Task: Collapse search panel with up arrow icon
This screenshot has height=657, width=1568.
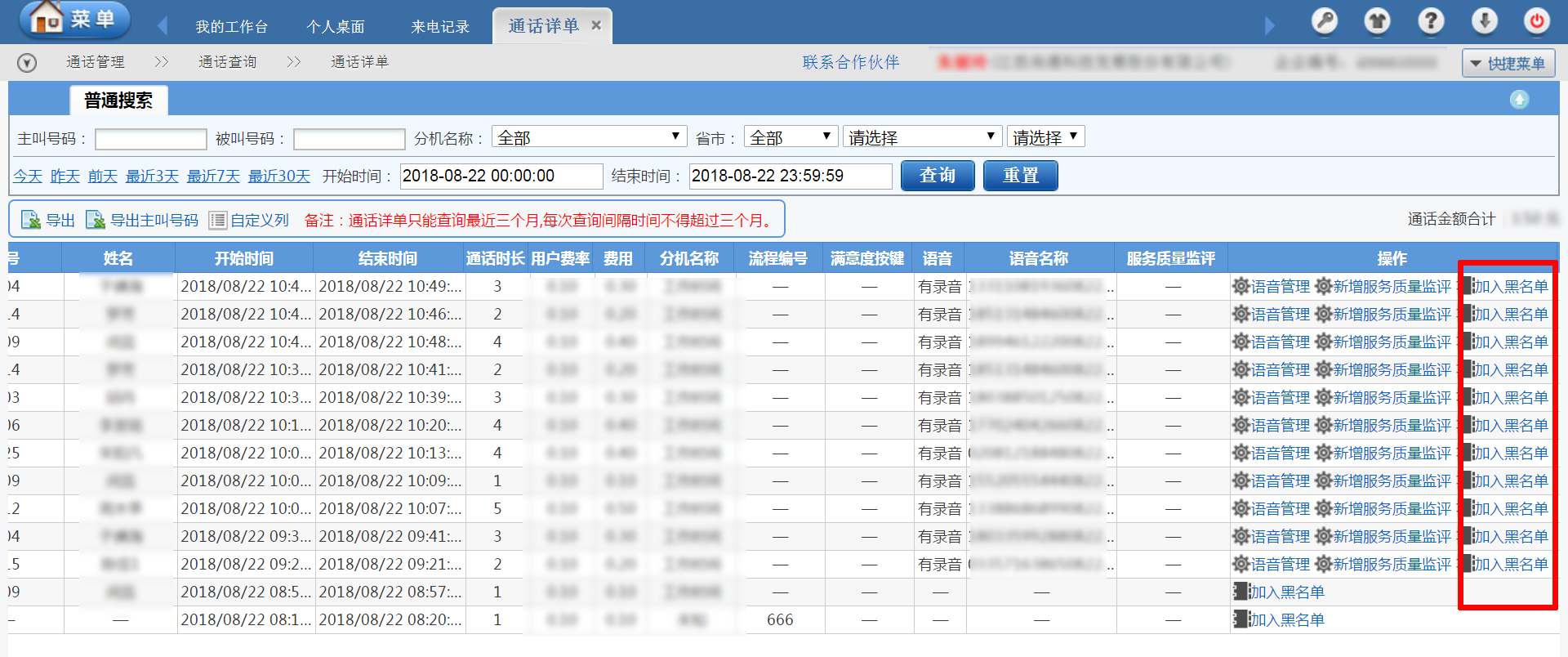Action: (1519, 100)
